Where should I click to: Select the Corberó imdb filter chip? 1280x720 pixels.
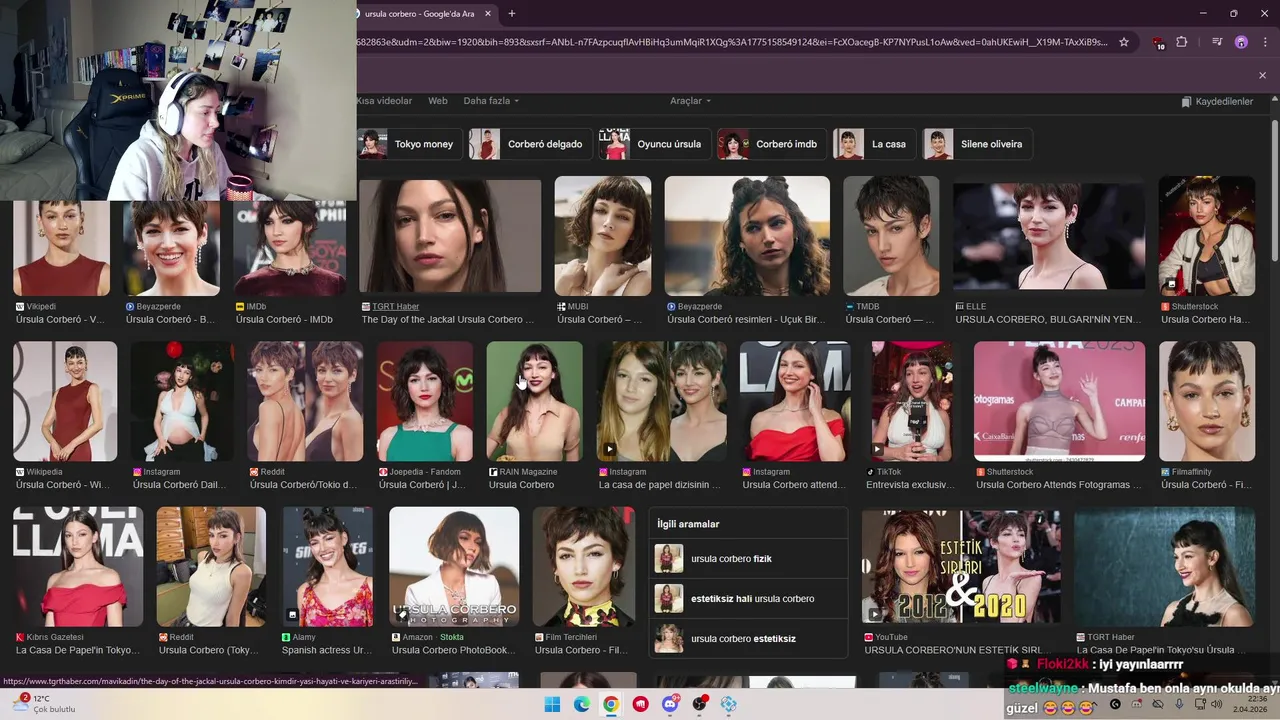pos(772,144)
